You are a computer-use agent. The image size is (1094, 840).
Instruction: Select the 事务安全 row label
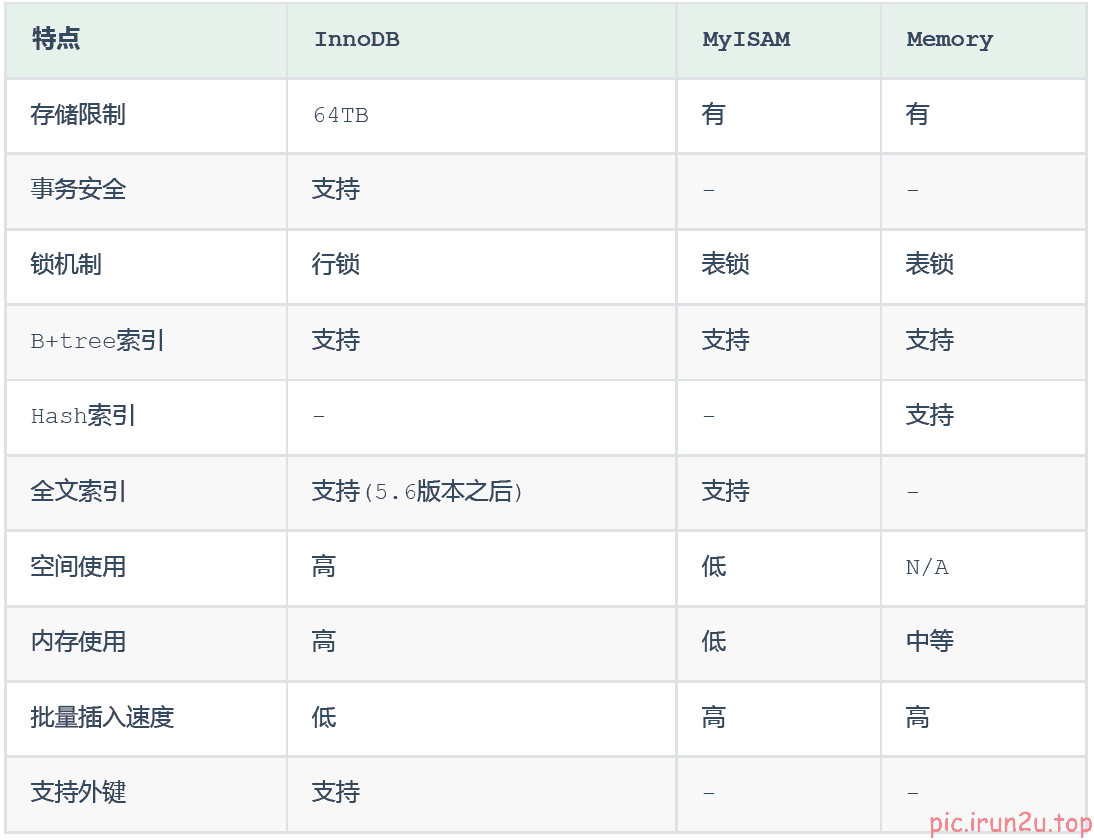[x=78, y=190]
